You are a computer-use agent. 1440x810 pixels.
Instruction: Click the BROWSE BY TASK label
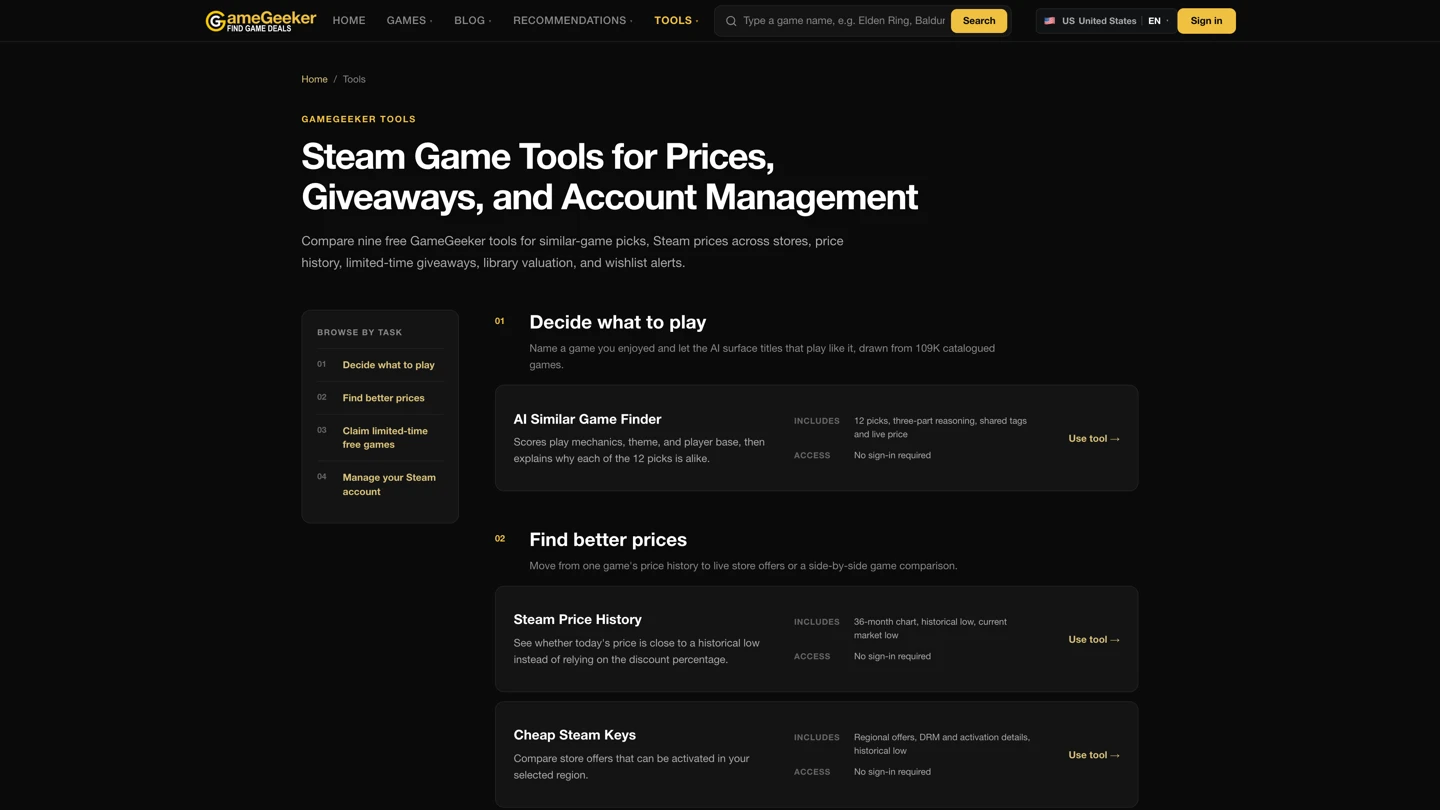(x=359, y=332)
